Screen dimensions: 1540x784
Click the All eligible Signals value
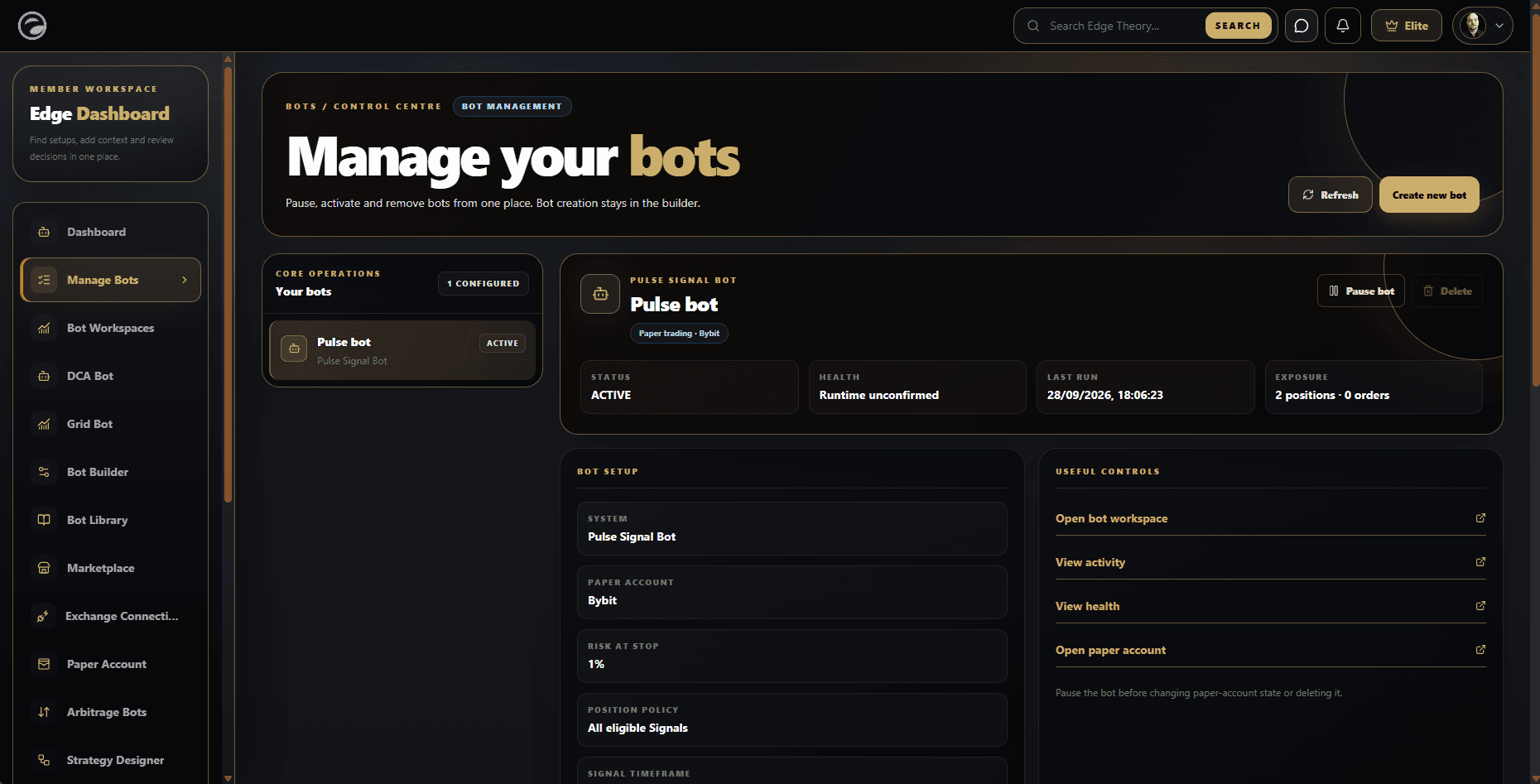(638, 728)
